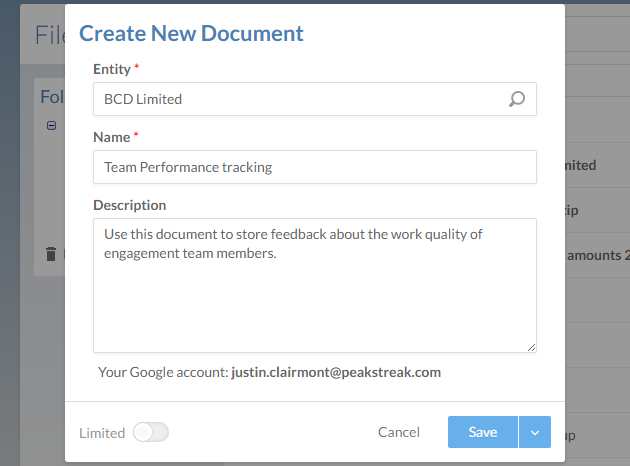630x466 pixels.
Task: Focus the Name field with Team Performance tracking
Action: pos(314,167)
